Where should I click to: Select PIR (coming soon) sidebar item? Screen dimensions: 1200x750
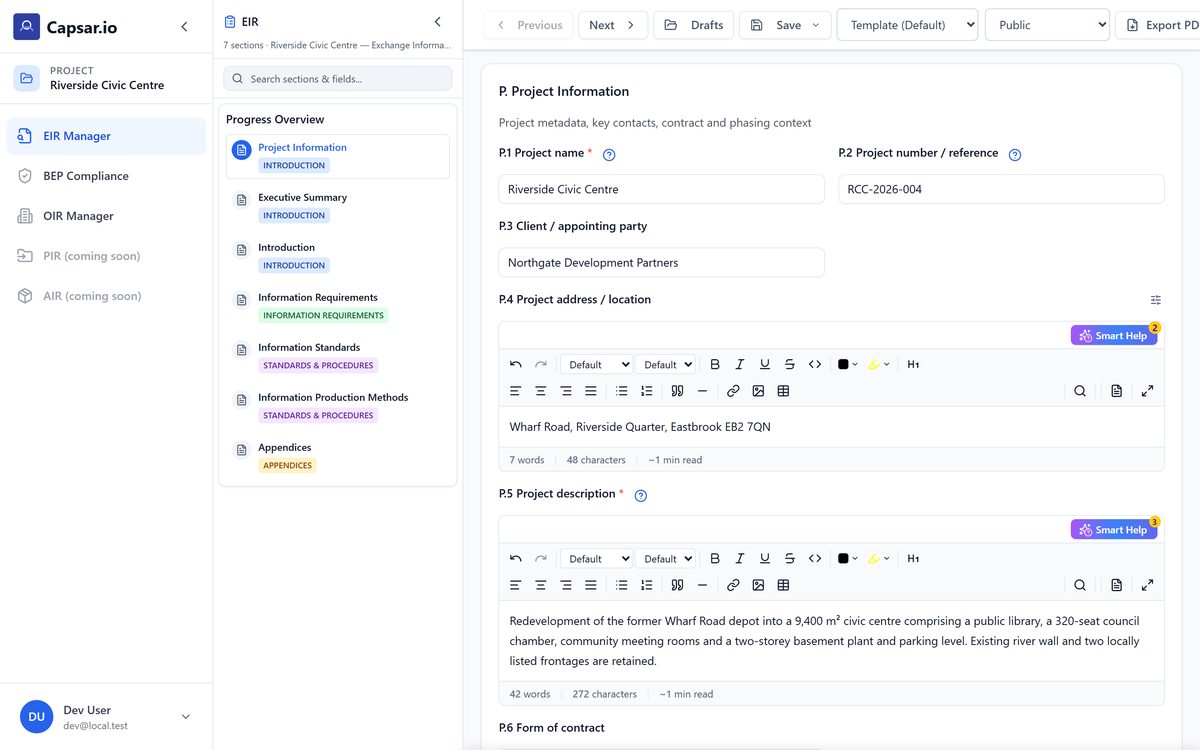(x=106, y=256)
